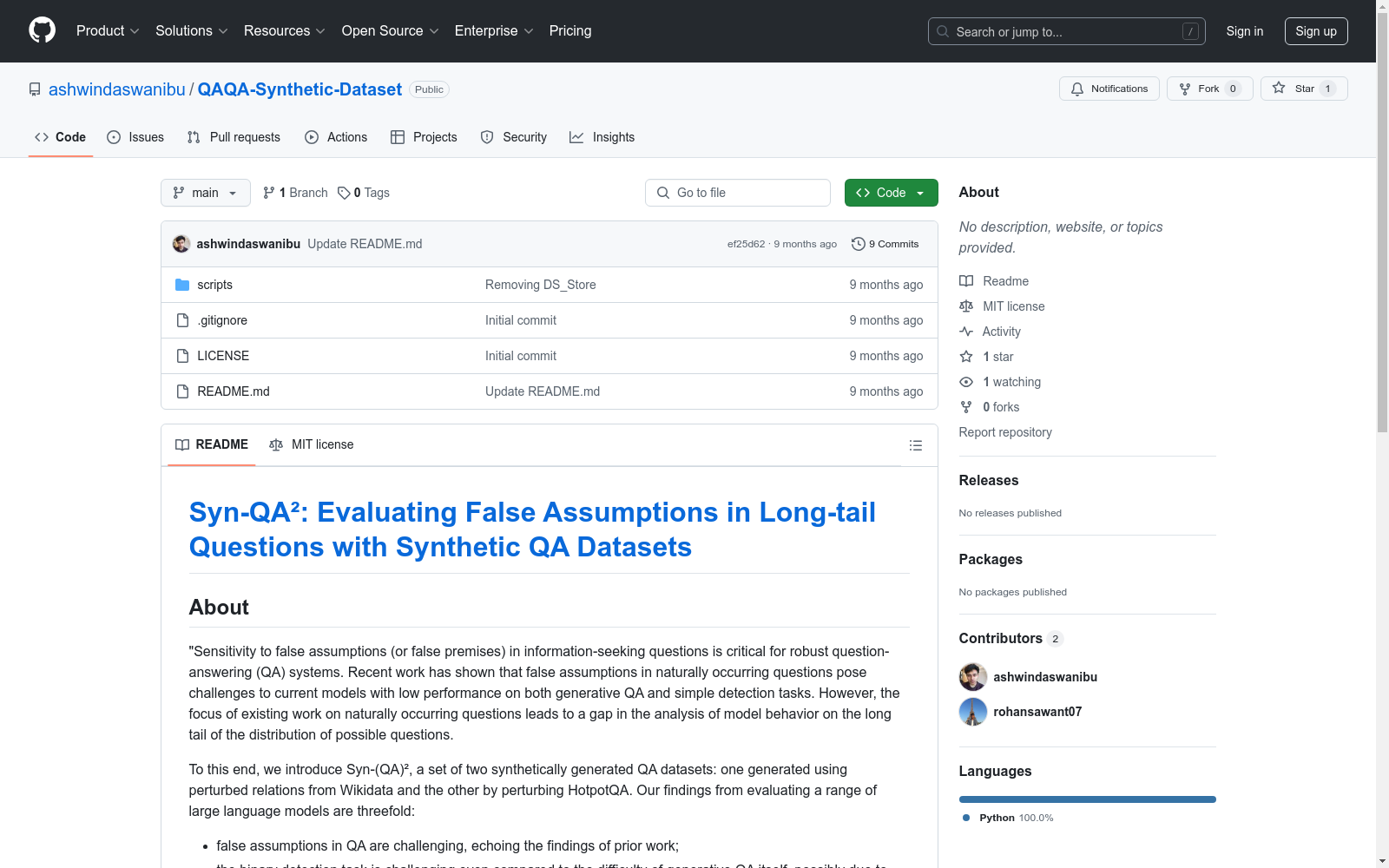The width and height of the screenshot is (1389, 868).
Task: Click rohansawant07 contributor avatar
Action: (973, 712)
